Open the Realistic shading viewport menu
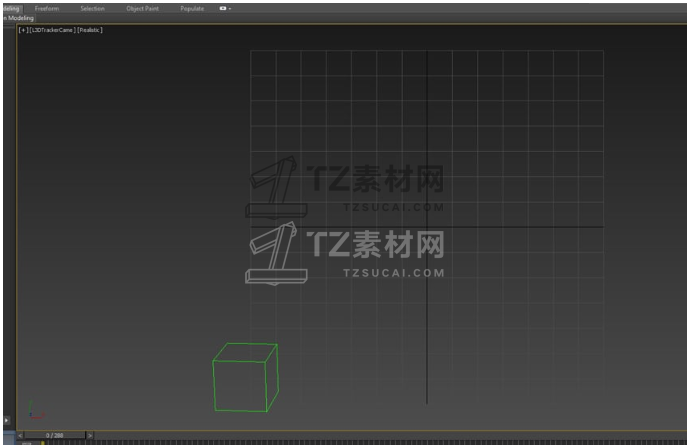689x445 pixels. click(x=90, y=30)
